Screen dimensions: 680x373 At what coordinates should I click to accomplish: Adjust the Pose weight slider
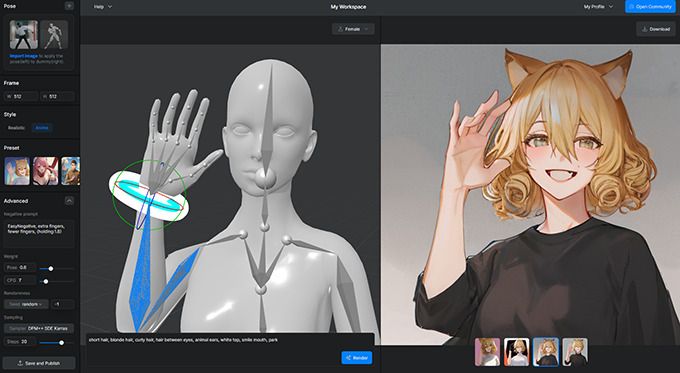pos(51,268)
